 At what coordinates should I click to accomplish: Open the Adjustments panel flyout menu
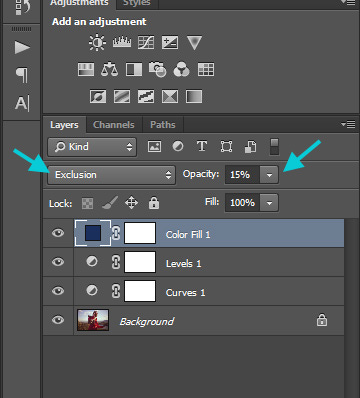click(x=348, y=2)
